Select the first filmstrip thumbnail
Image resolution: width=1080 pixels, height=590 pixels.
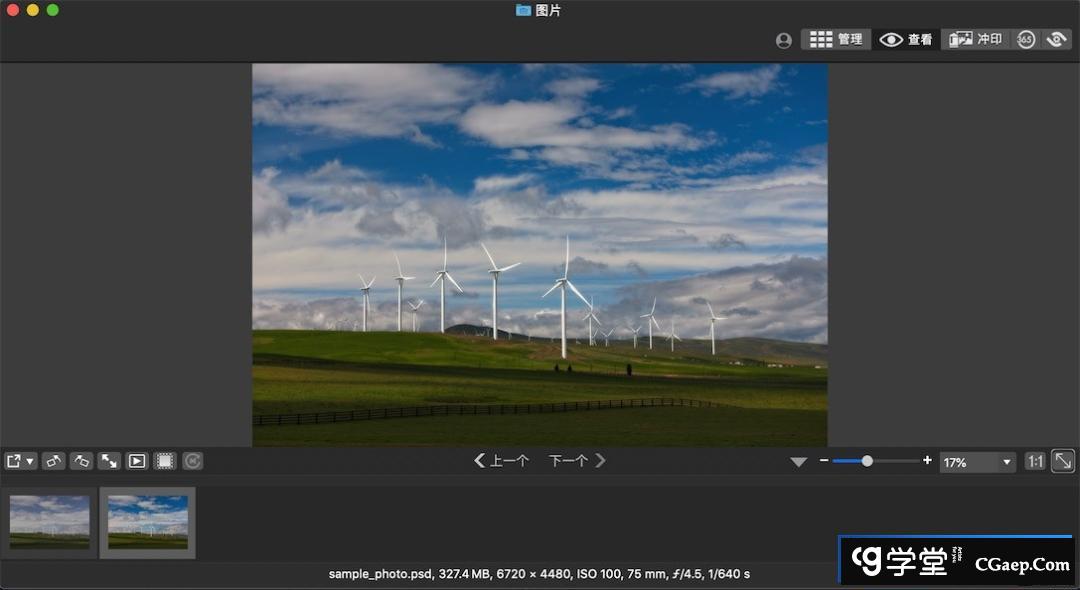pyautogui.click(x=50, y=522)
